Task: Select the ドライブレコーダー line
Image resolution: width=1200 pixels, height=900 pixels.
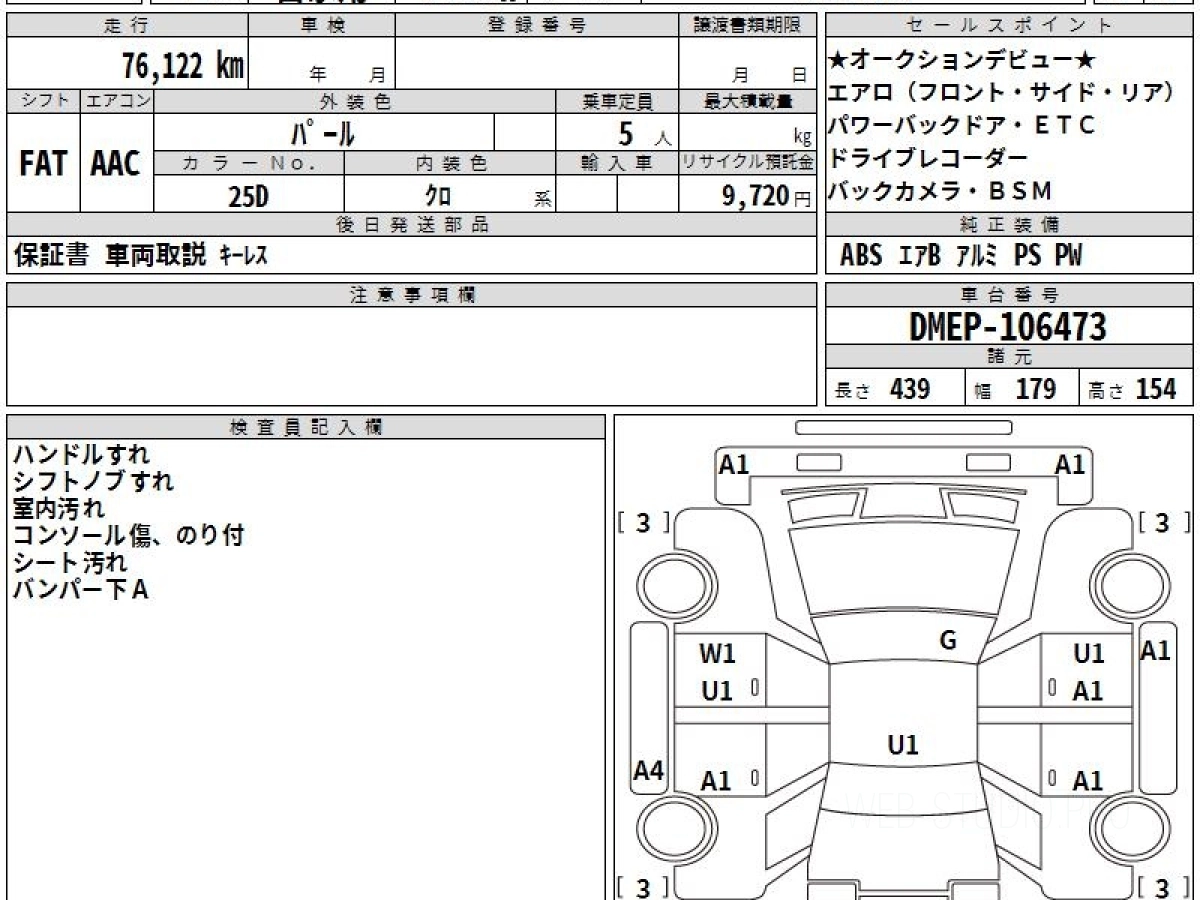Action: click(928, 158)
